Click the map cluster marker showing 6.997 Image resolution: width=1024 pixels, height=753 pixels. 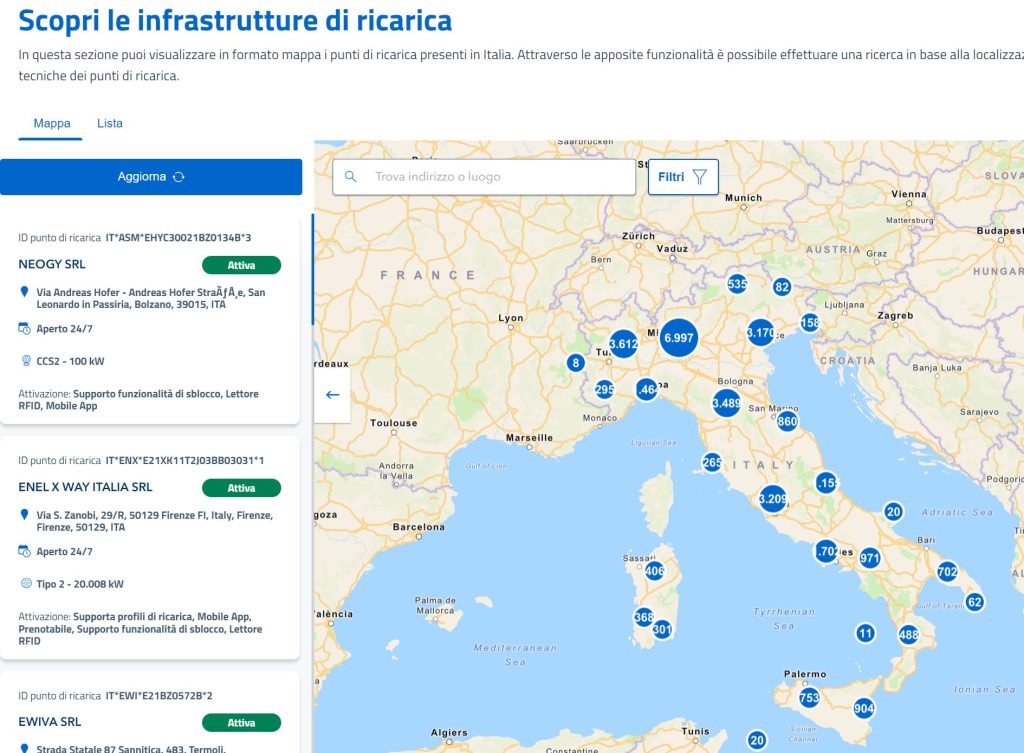(678, 338)
